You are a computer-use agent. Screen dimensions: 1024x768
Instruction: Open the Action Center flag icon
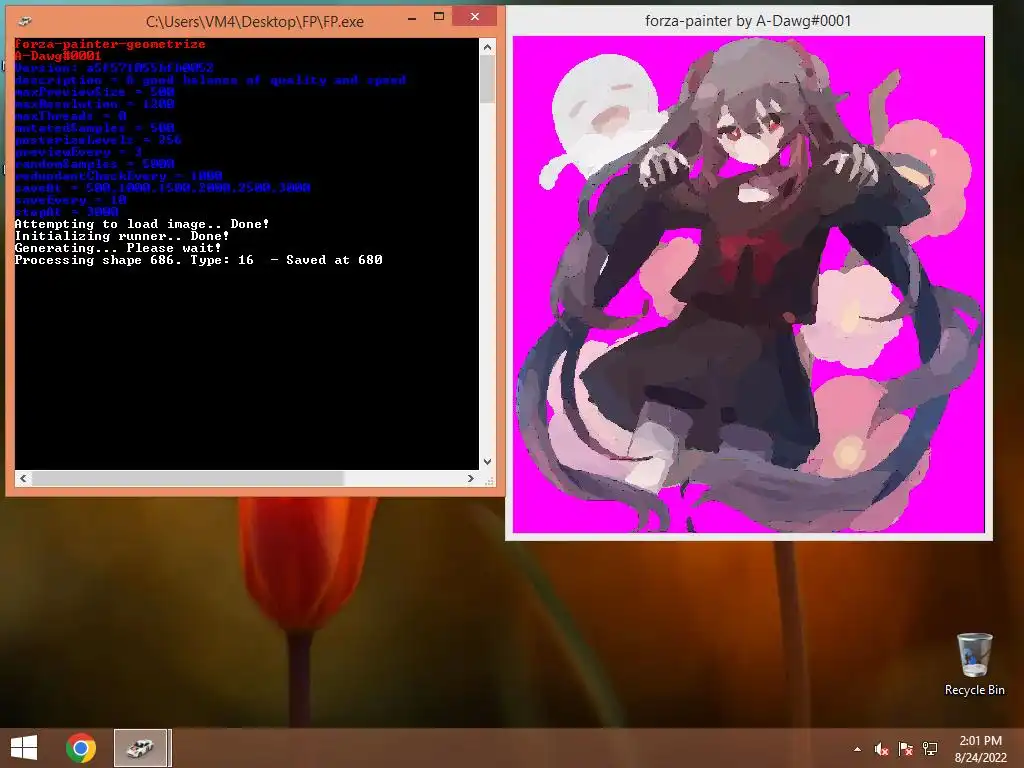(x=905, y=749)
